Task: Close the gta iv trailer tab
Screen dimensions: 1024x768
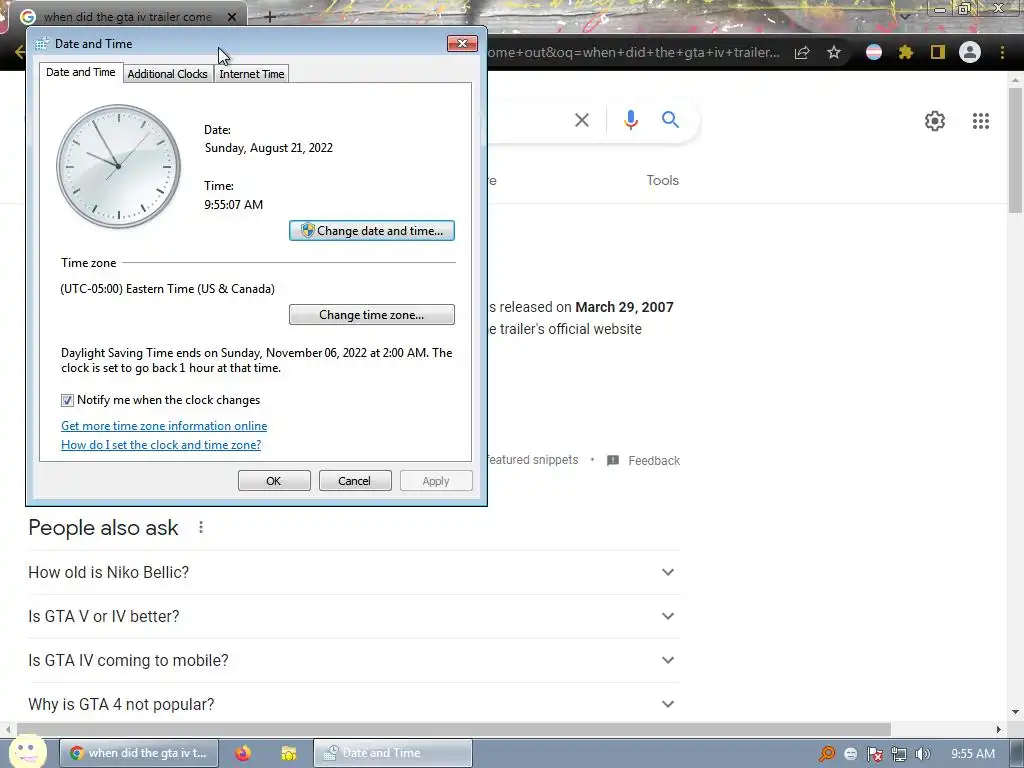Action: [232, 17]
